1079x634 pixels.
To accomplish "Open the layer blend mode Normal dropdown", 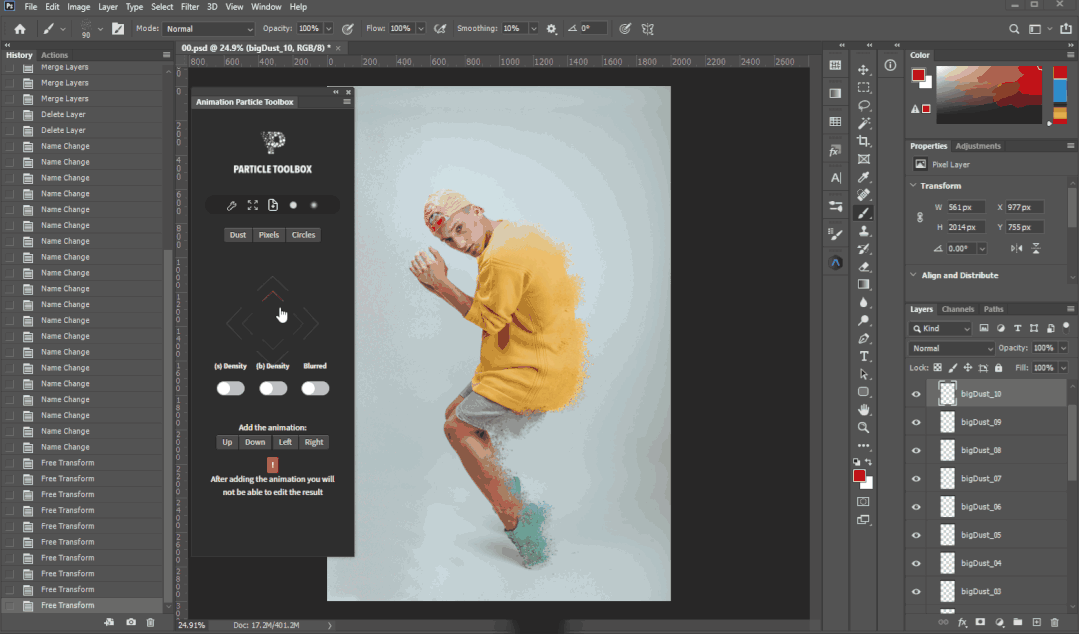I will [x=951, y=348].
